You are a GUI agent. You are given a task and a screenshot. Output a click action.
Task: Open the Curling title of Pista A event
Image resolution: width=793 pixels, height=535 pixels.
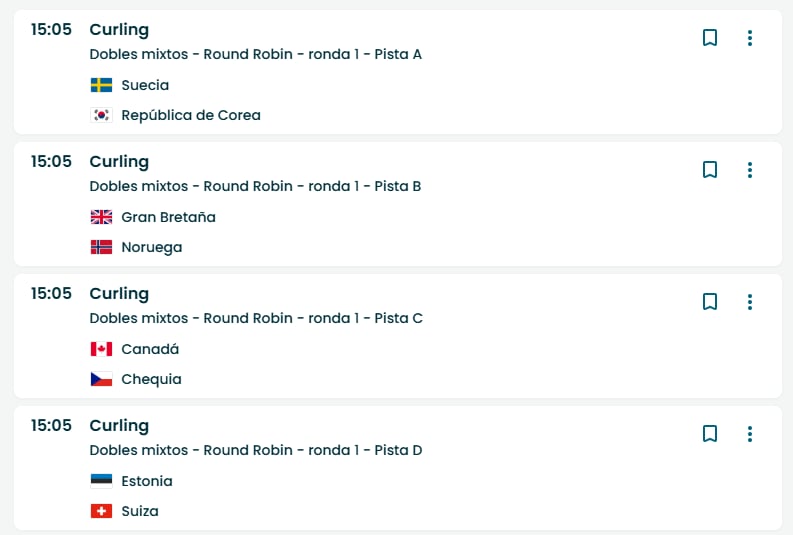(x=119, y=29)
